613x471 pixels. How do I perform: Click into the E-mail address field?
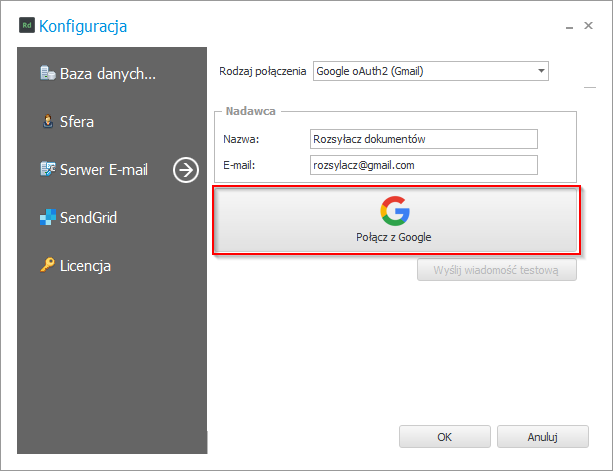coord(424,165)
